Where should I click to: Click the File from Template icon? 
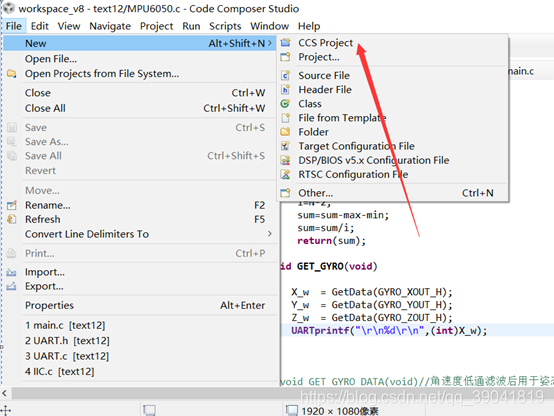285,118
